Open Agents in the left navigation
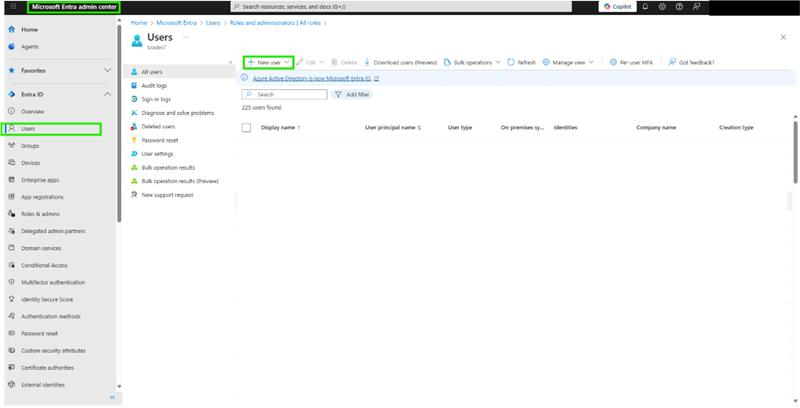Screen dimensions: 800x408 coord(30,46)
